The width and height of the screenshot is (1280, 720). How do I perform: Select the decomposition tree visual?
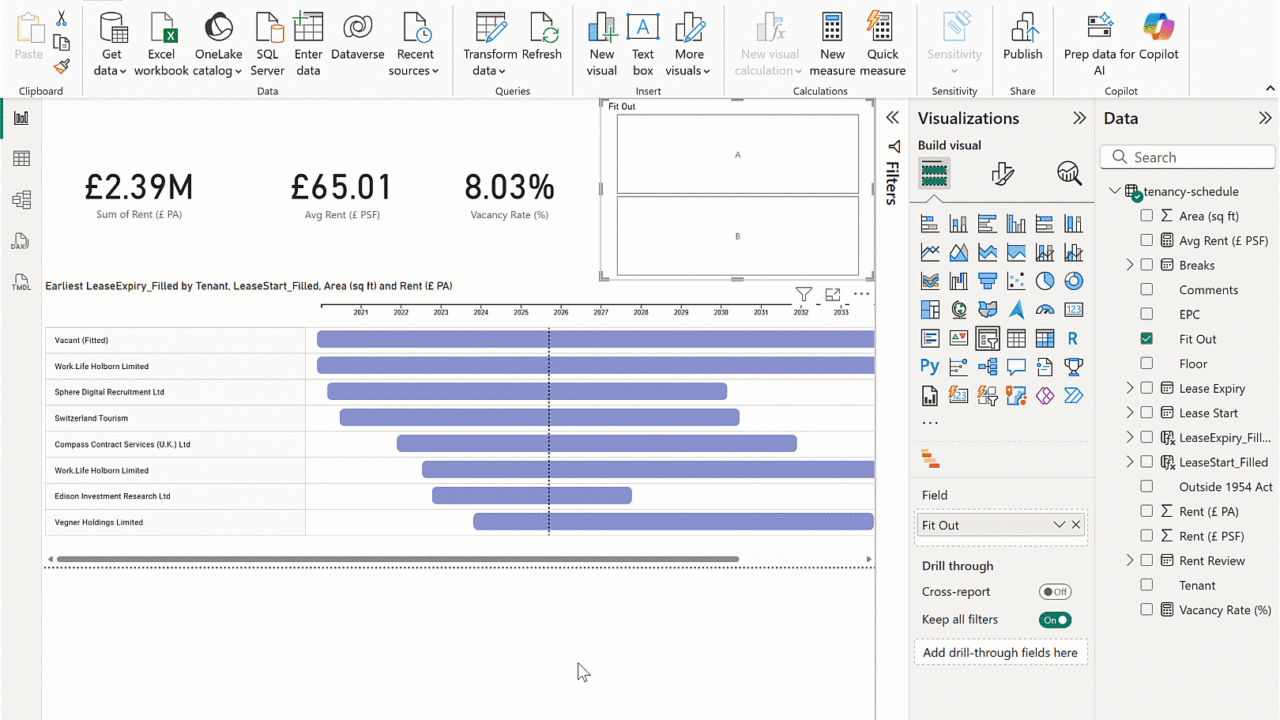987,367
